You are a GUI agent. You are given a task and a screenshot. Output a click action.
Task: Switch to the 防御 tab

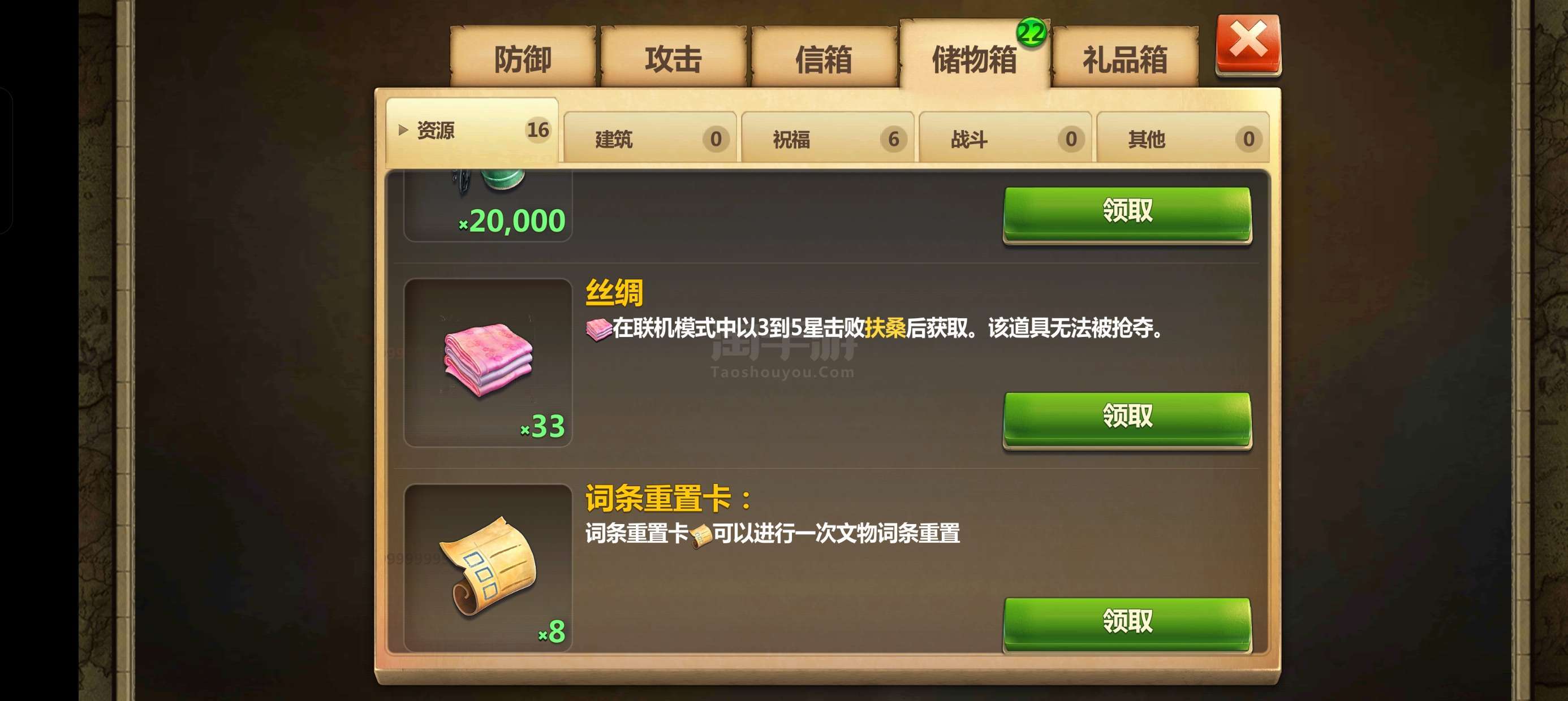522,58
